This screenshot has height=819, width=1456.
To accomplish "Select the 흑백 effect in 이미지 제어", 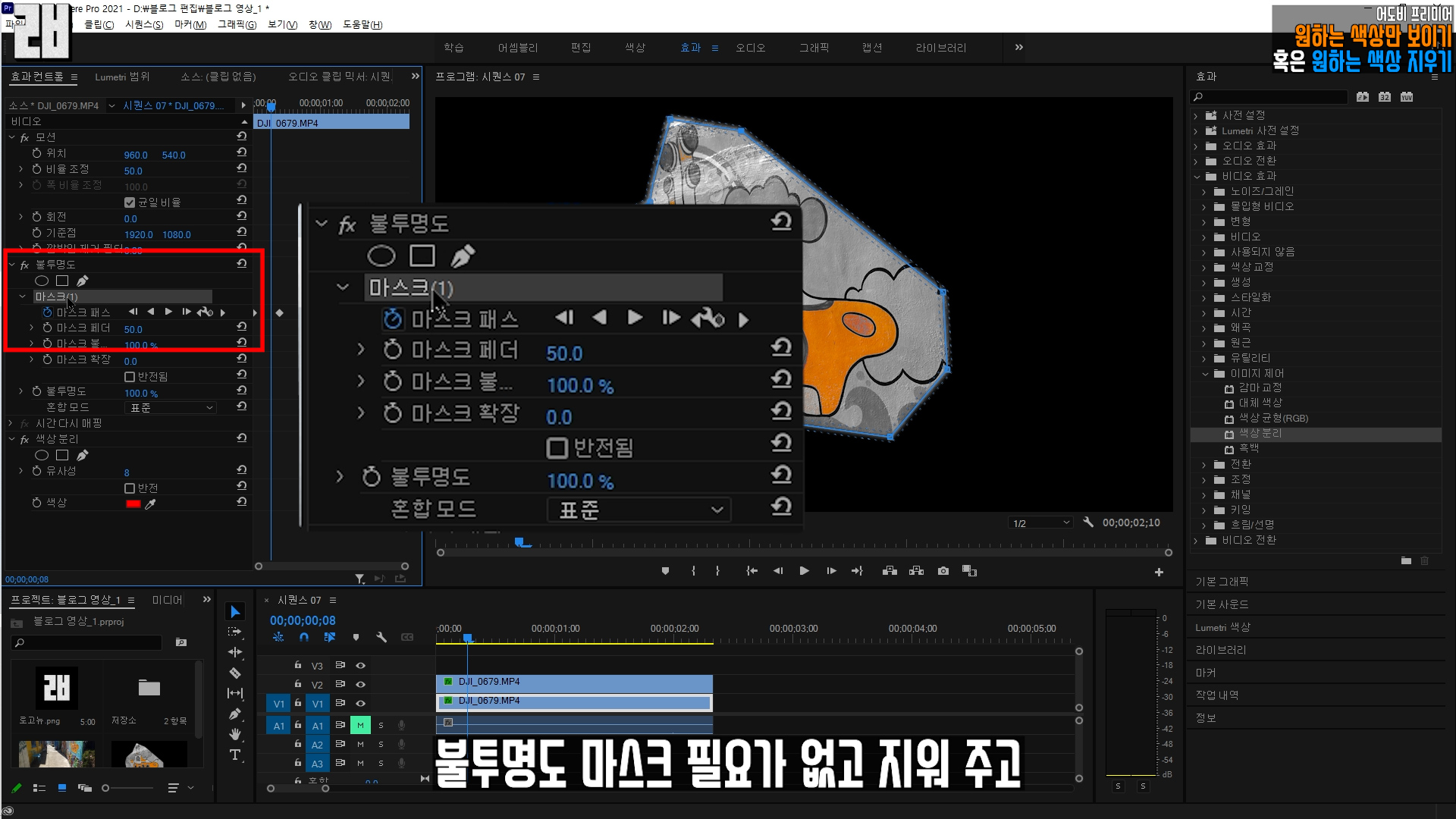I will point(1249,448).
